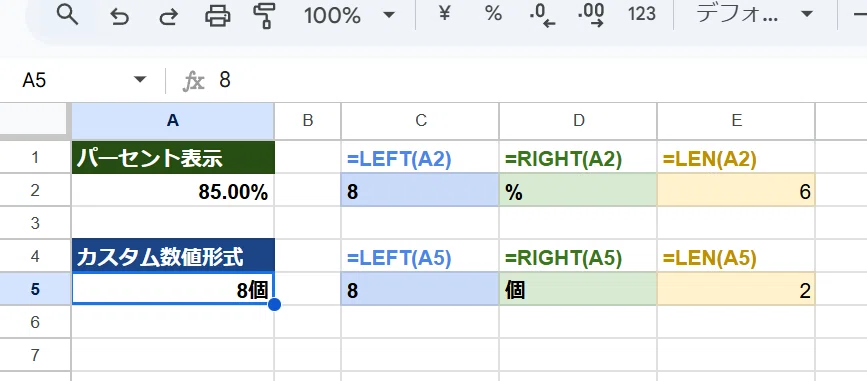Image resolution: width=867 pixels, height=381 pixels.
Task: Select row 2 header
Action: point(35,191)
